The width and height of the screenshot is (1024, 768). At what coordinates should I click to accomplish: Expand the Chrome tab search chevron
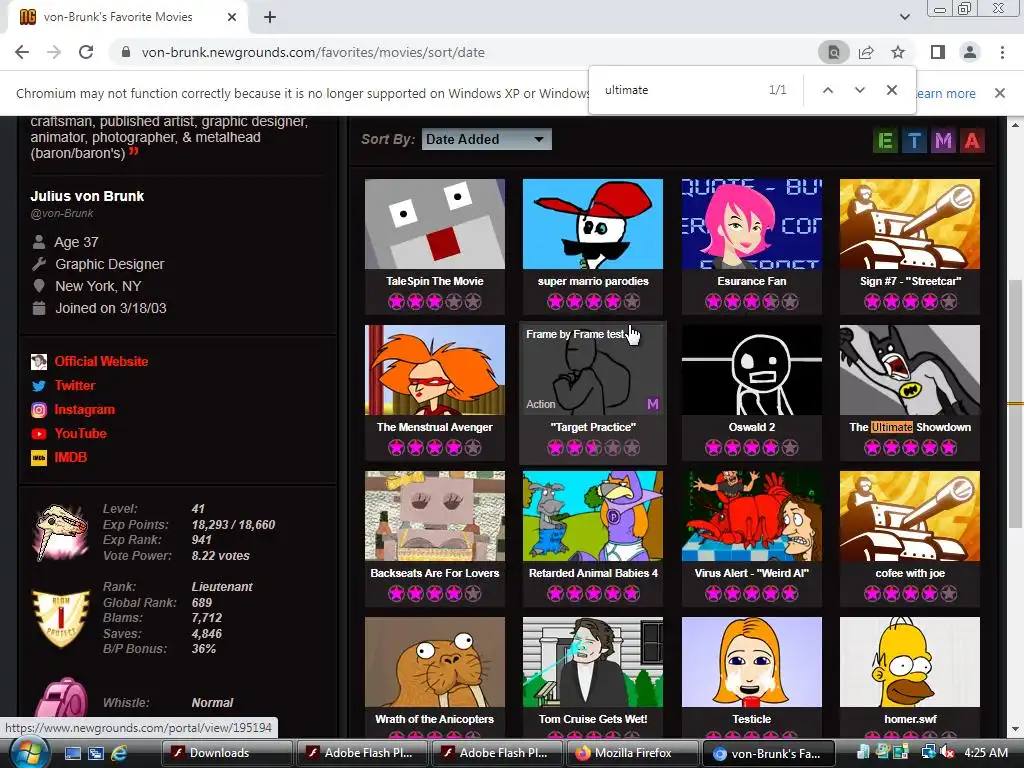[904, 17]
